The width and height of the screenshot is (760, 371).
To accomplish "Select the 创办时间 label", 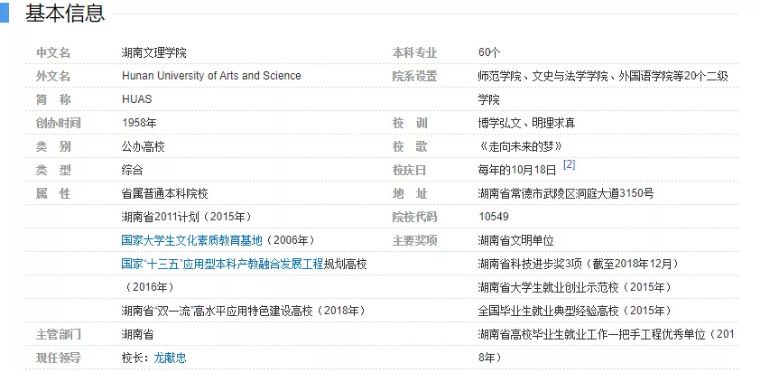I will coord(58,123).
